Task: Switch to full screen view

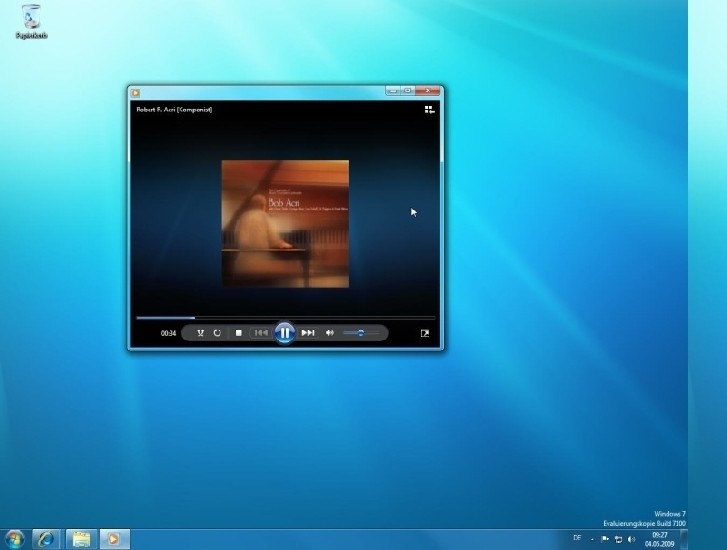Action: (x=425, y=333)
